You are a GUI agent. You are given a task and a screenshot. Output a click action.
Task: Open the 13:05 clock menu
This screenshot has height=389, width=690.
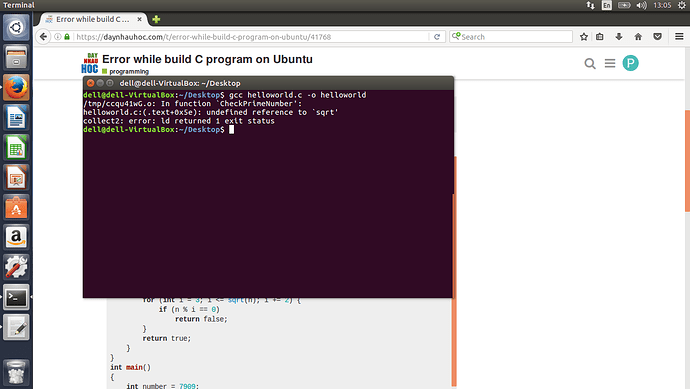pyautogui.click(x=662, y=5)
